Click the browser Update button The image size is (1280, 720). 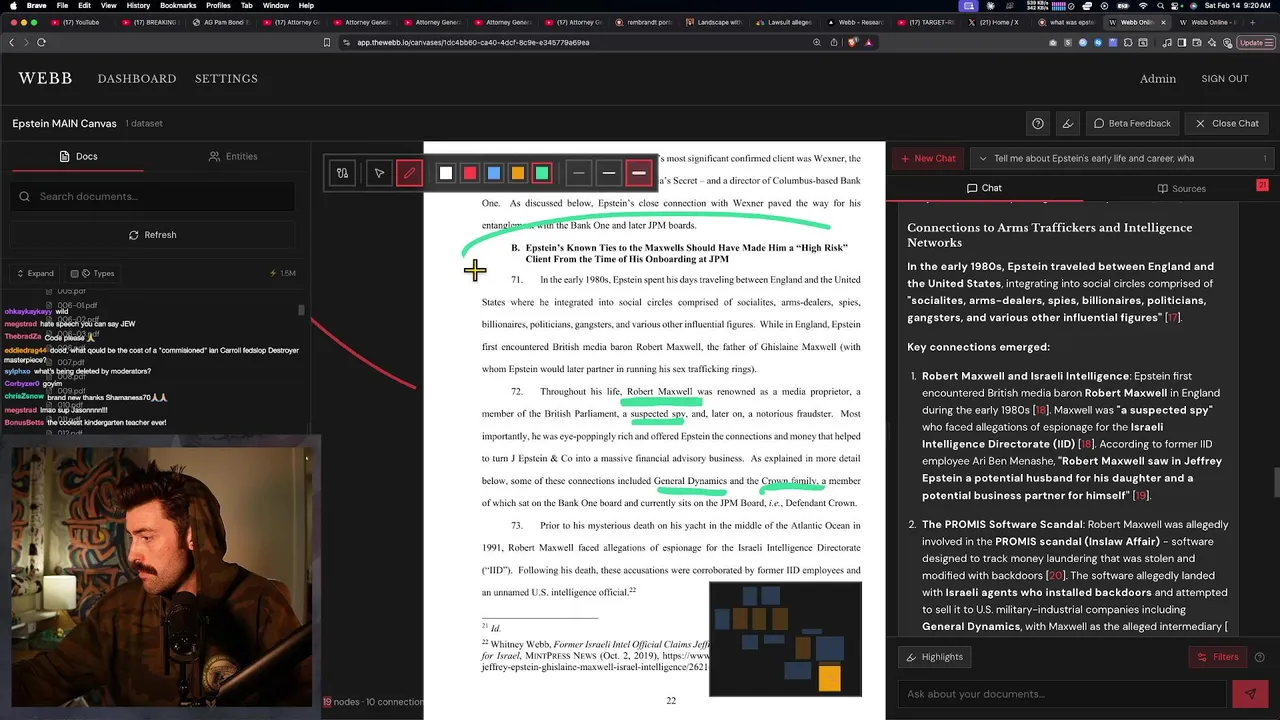1254,42
